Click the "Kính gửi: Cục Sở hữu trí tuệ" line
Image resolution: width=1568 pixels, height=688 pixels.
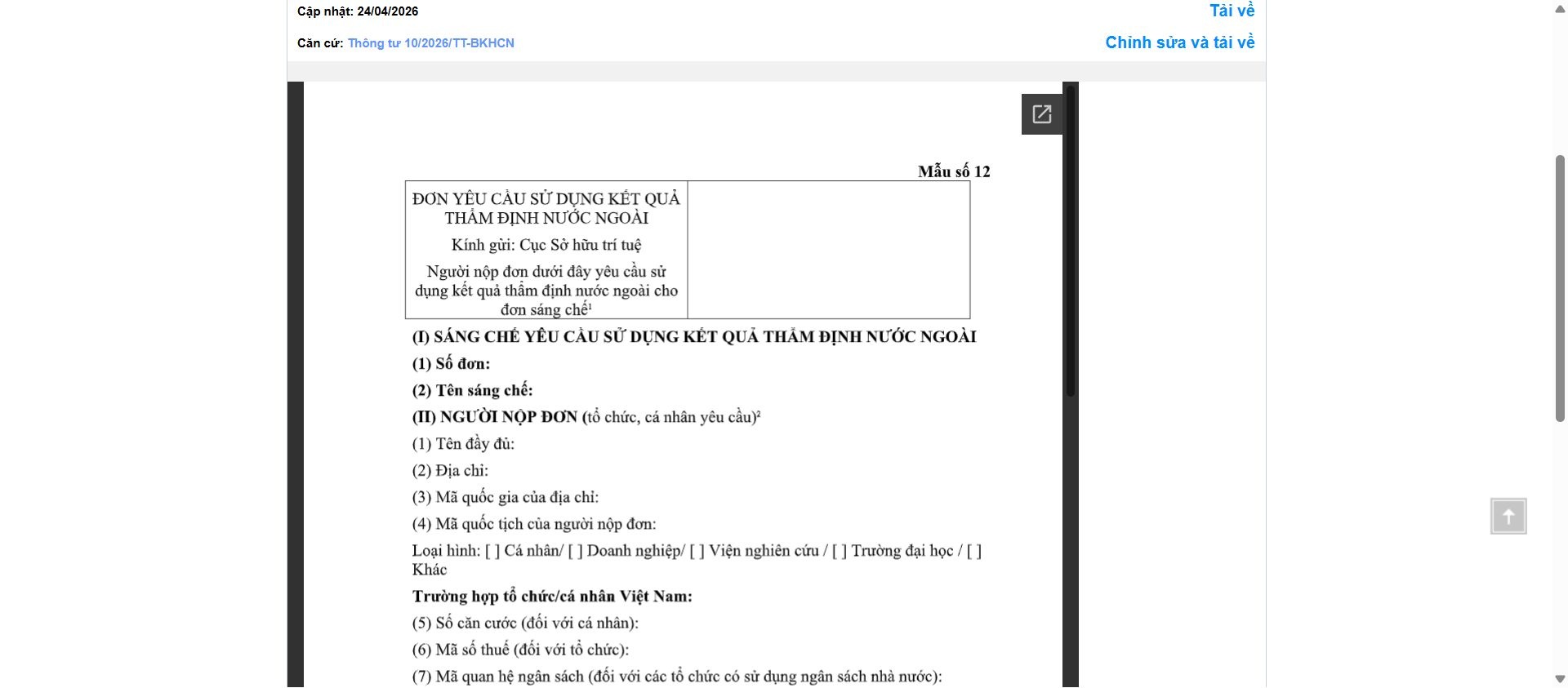click(x=546, y=245)
